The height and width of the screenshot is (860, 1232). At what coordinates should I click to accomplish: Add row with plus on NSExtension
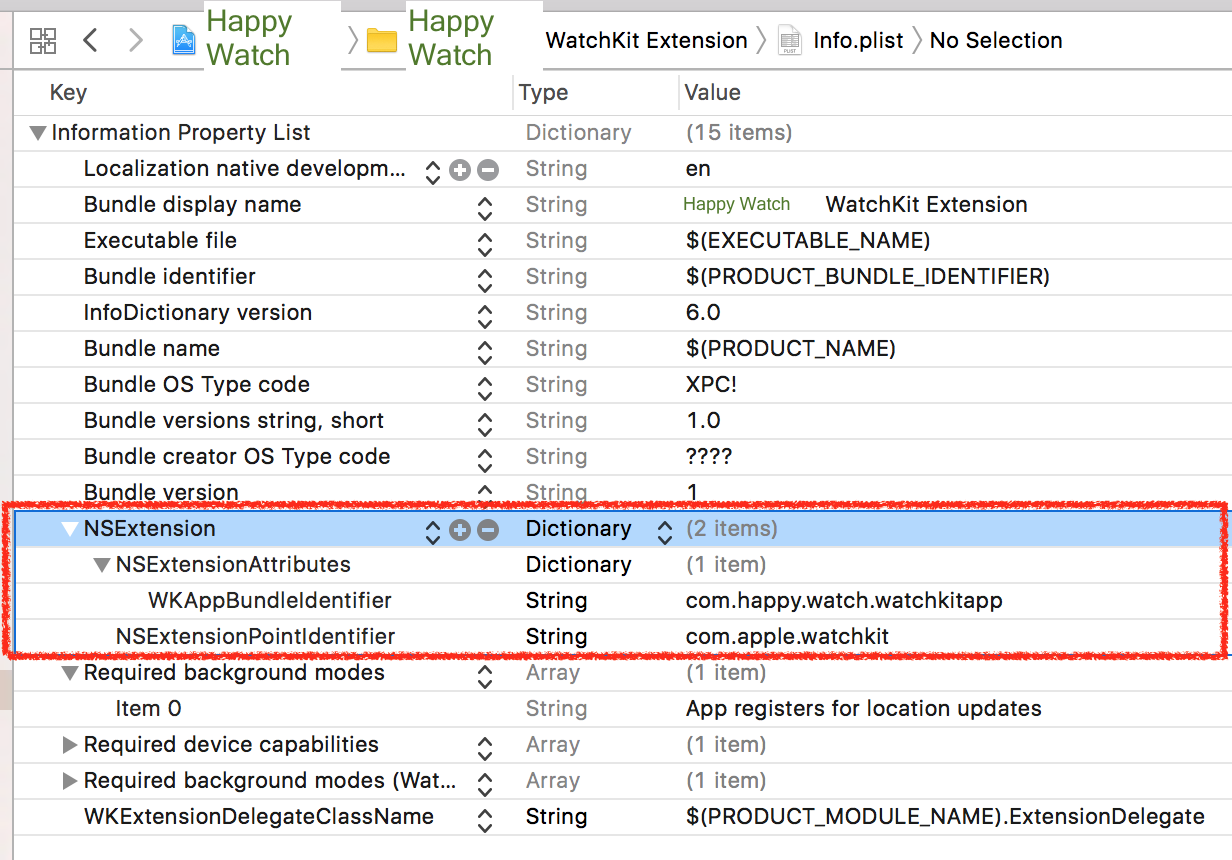(460, 529)
